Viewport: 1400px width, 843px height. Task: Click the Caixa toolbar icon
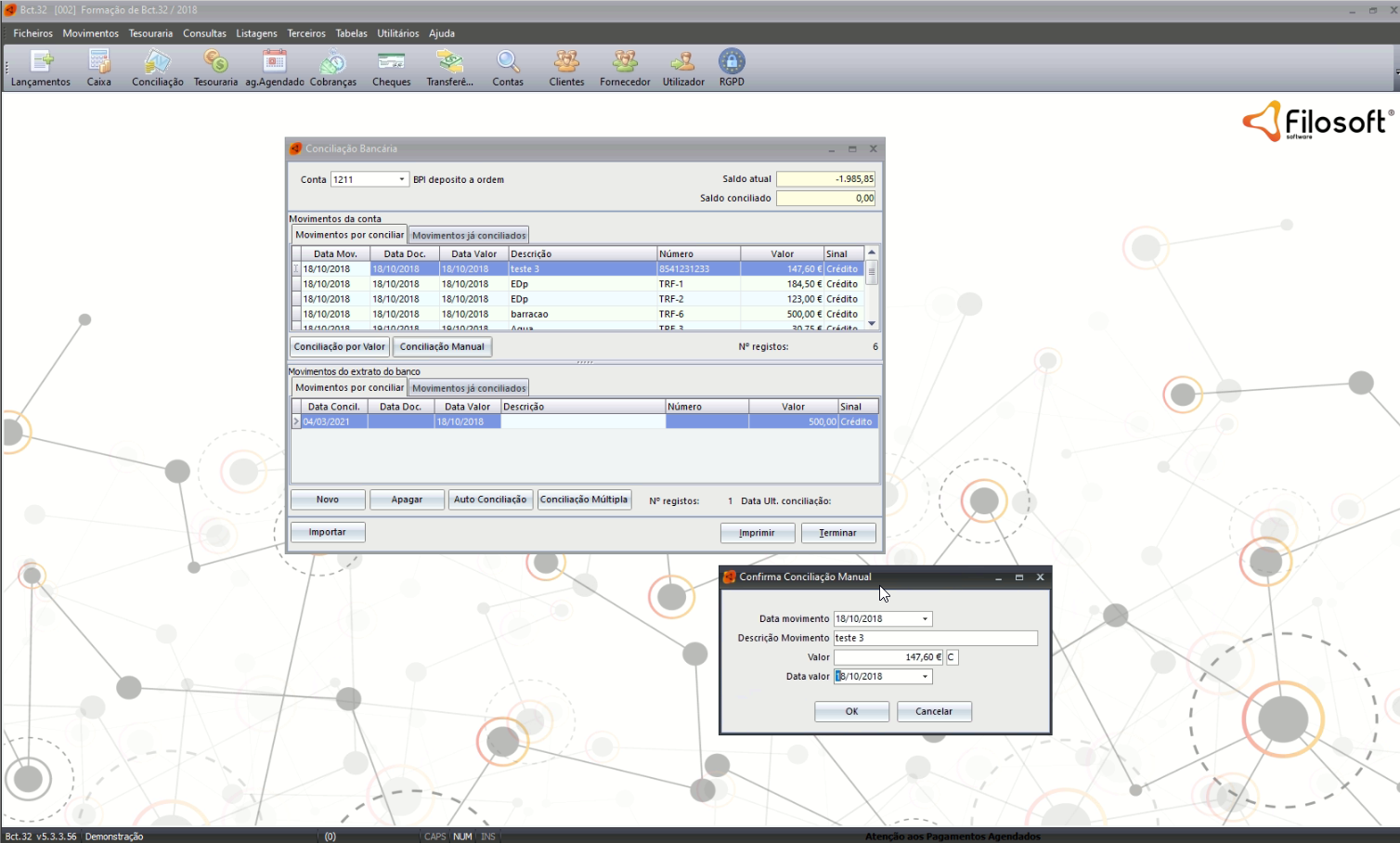coord(98,63)
